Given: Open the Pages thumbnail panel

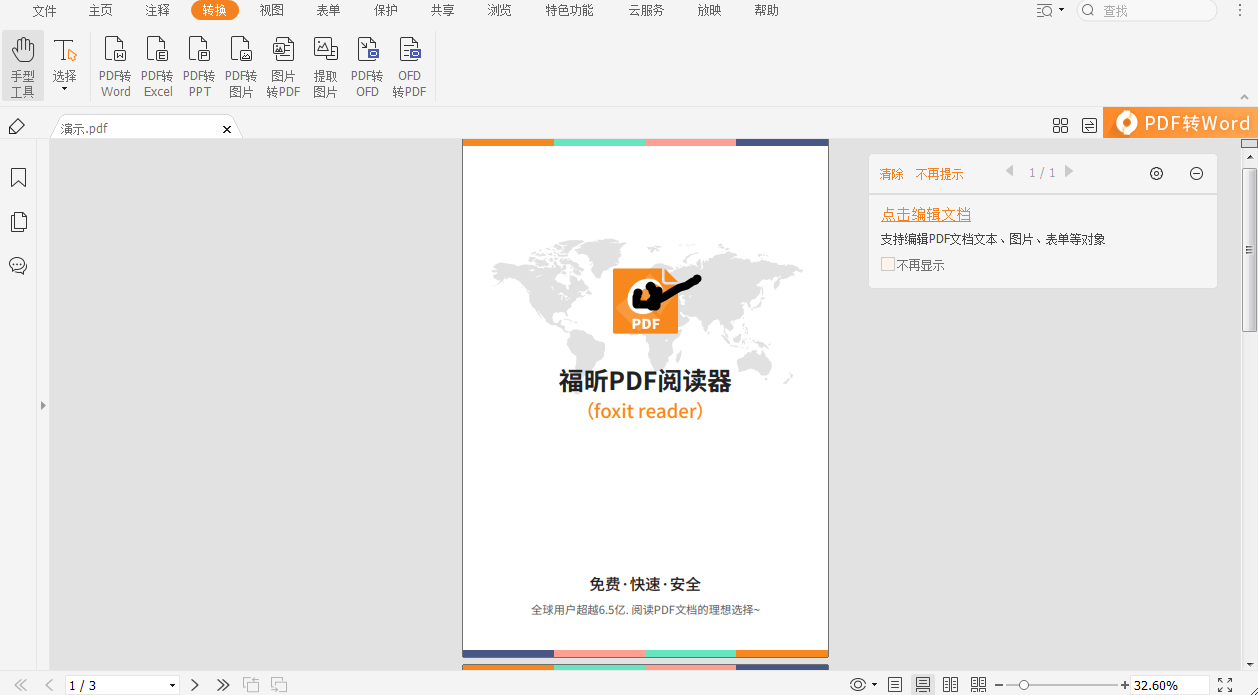Looking at the screenshot, I should 18,222.
